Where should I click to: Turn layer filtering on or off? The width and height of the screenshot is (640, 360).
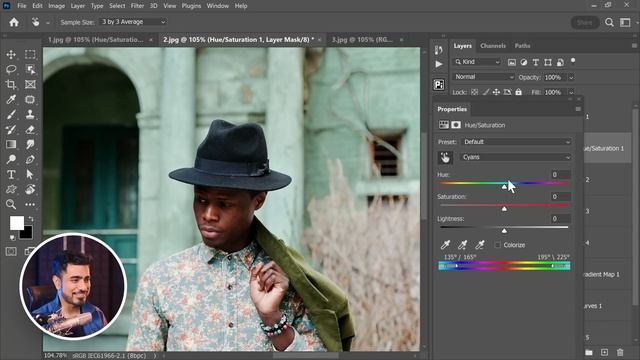[x=573, y=61]
